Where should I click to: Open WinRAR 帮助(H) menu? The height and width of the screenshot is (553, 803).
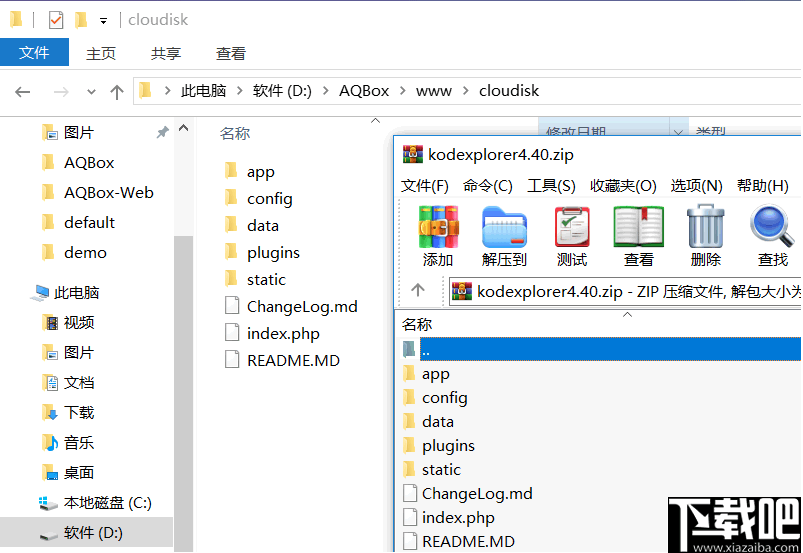(763, 185)
